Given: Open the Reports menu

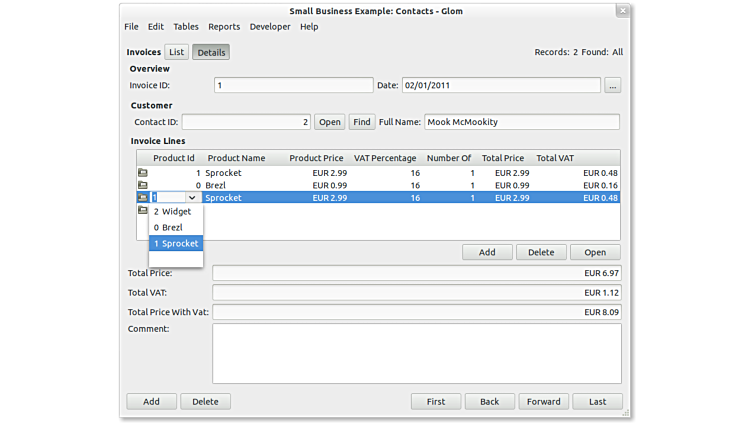Looking at the screenshot, I should click(x=224, y=27).
